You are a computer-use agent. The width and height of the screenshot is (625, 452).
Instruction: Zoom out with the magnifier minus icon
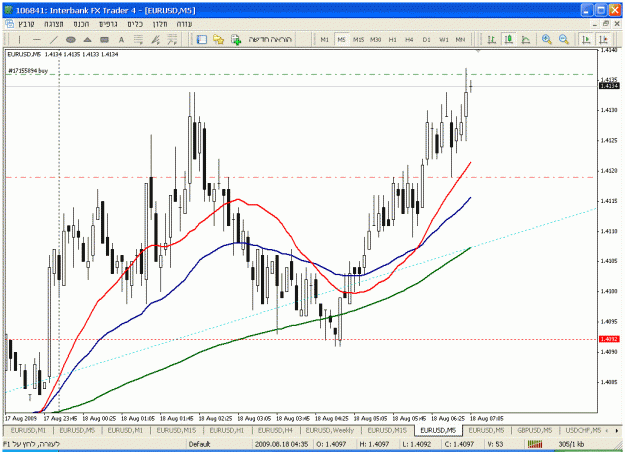(564, 39)
